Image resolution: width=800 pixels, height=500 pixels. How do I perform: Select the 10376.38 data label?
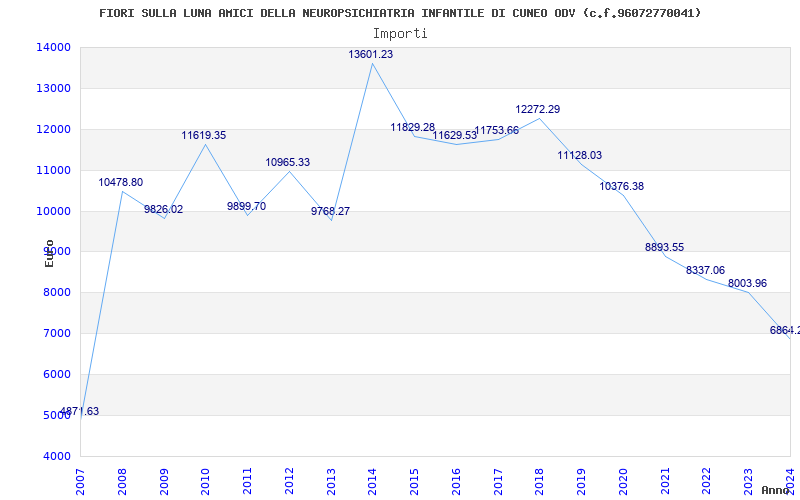point(621,186)
